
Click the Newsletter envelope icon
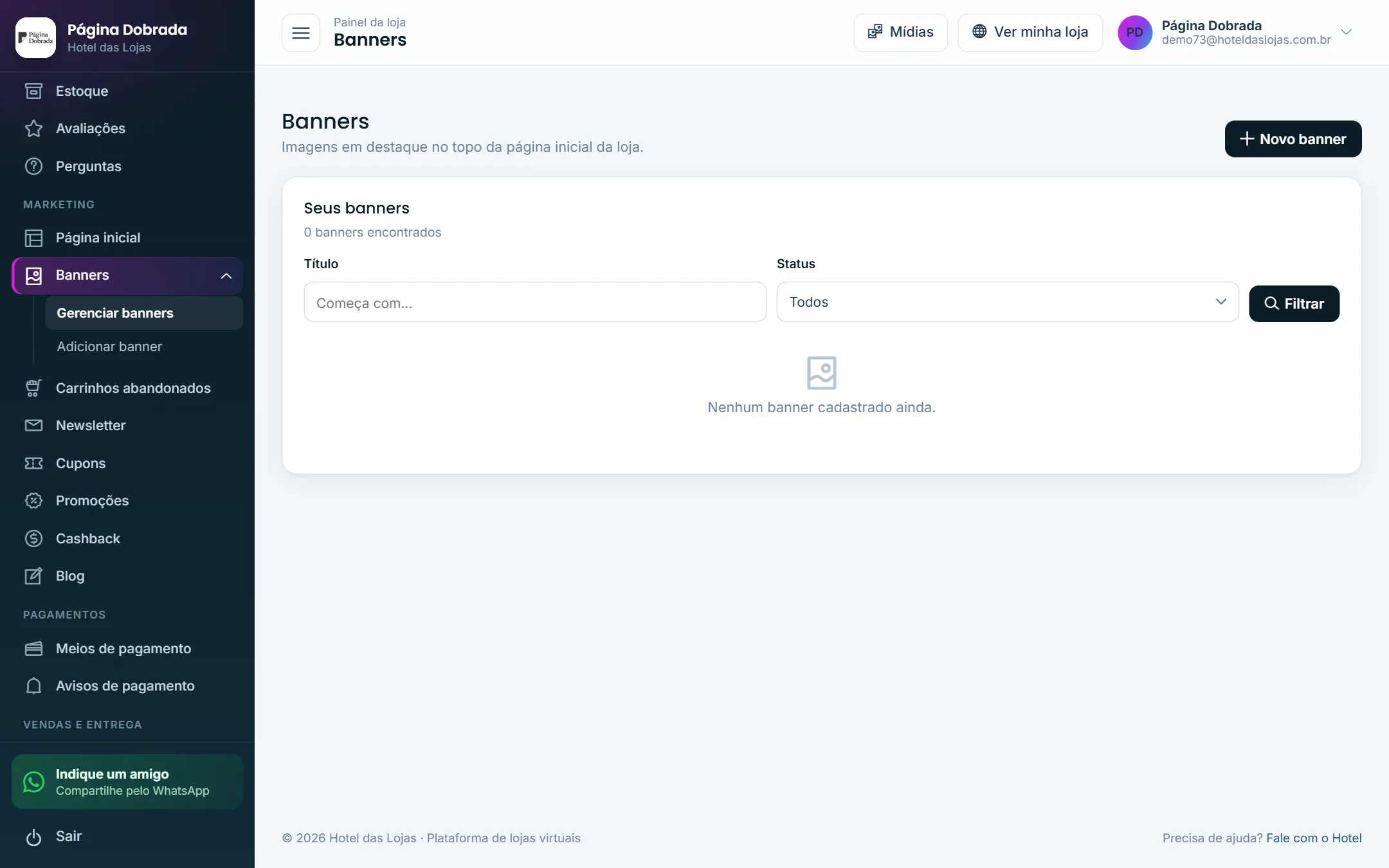(33, 426)
